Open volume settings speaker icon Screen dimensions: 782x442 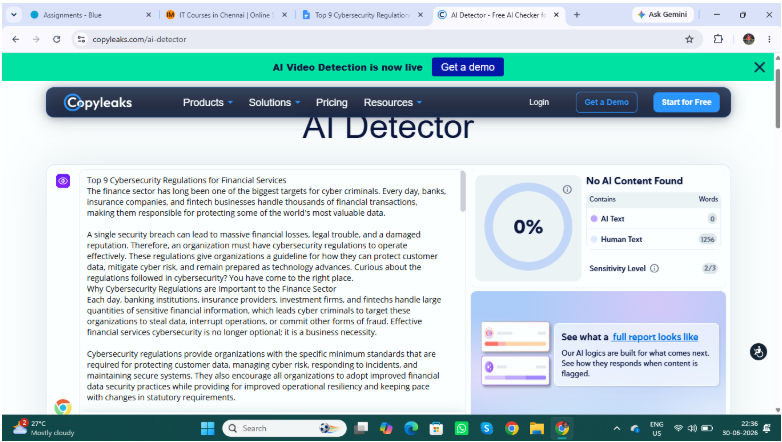pyautogui.click(x=692, y=428)
